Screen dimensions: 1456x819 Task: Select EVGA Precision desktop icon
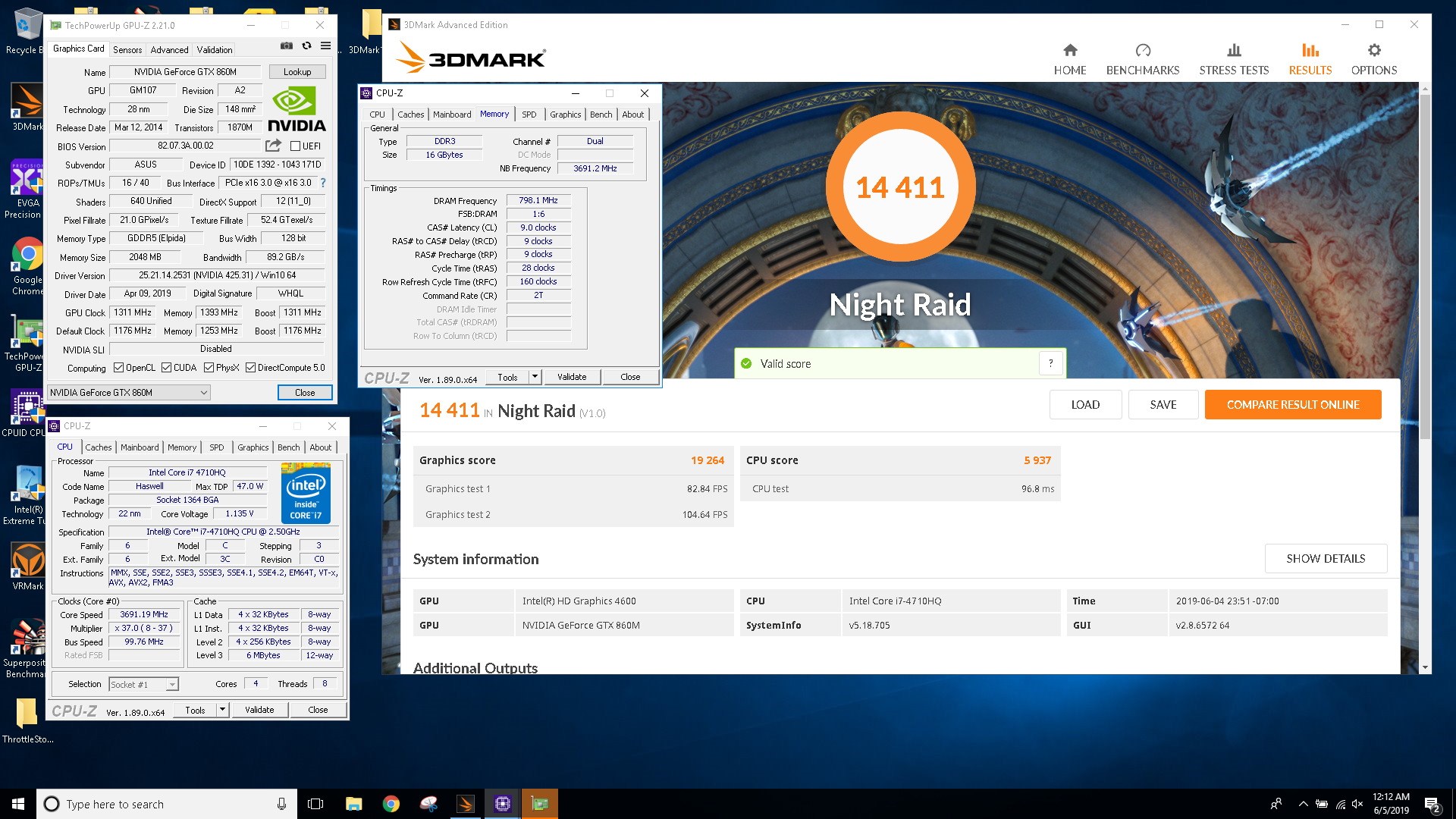pos(26,190)
